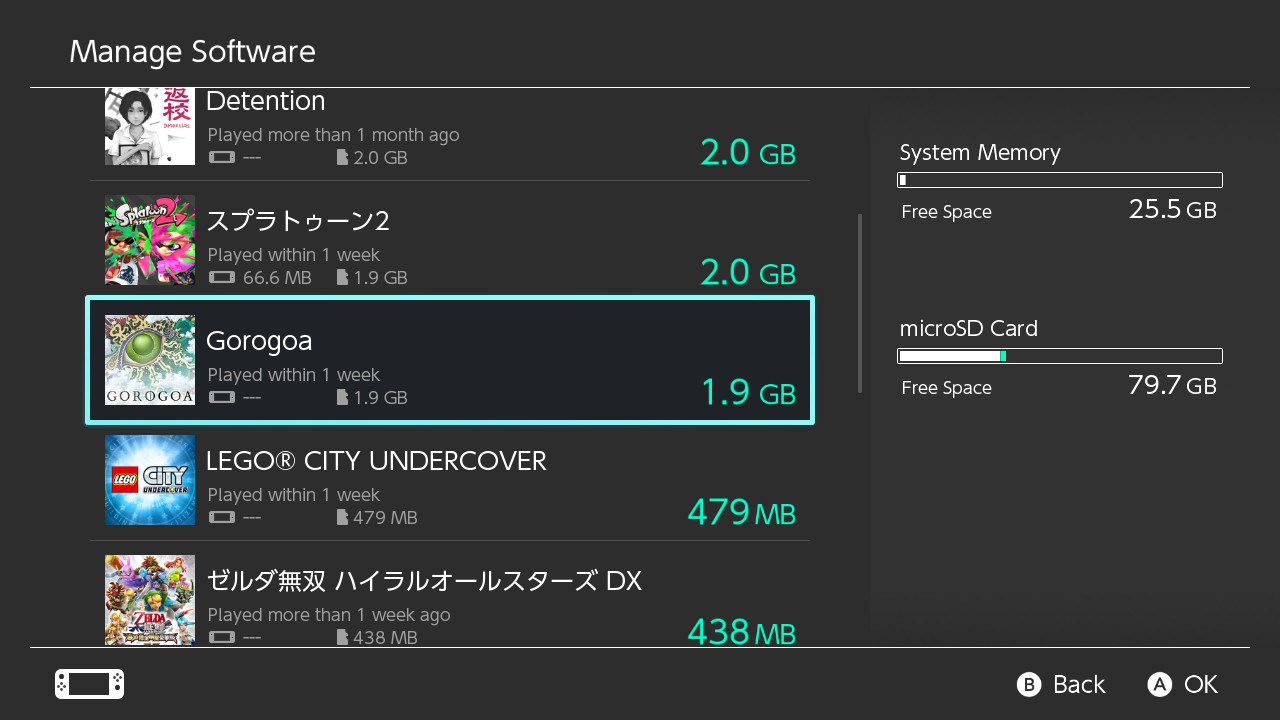This screenshot has width=1280, height=720.
Task: Click the System Memory section header
Action: (979, 152)
